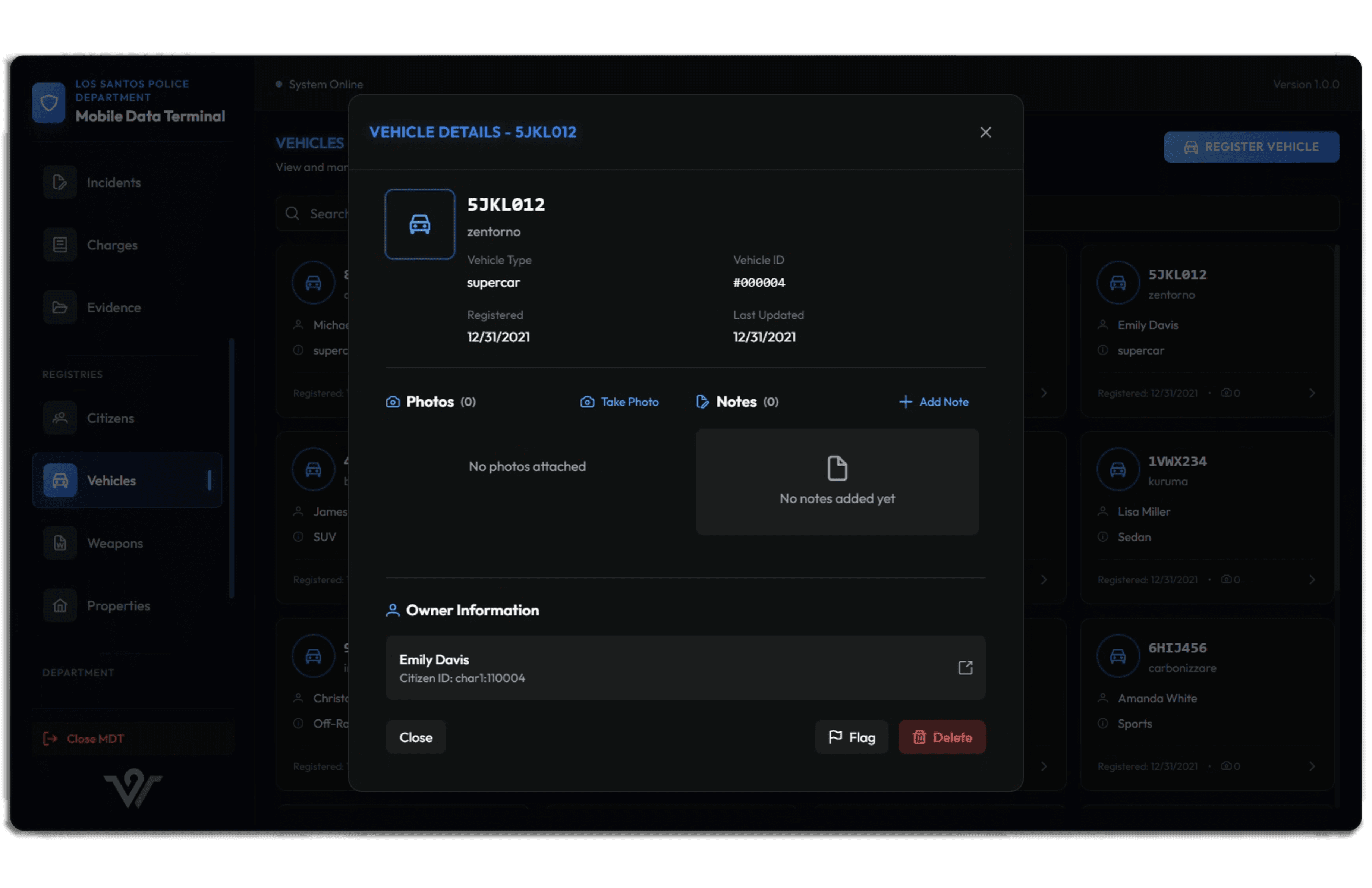Click owner Amanda White on background card
Screen dimensions: 1372x888
[x=1157, y=698]
